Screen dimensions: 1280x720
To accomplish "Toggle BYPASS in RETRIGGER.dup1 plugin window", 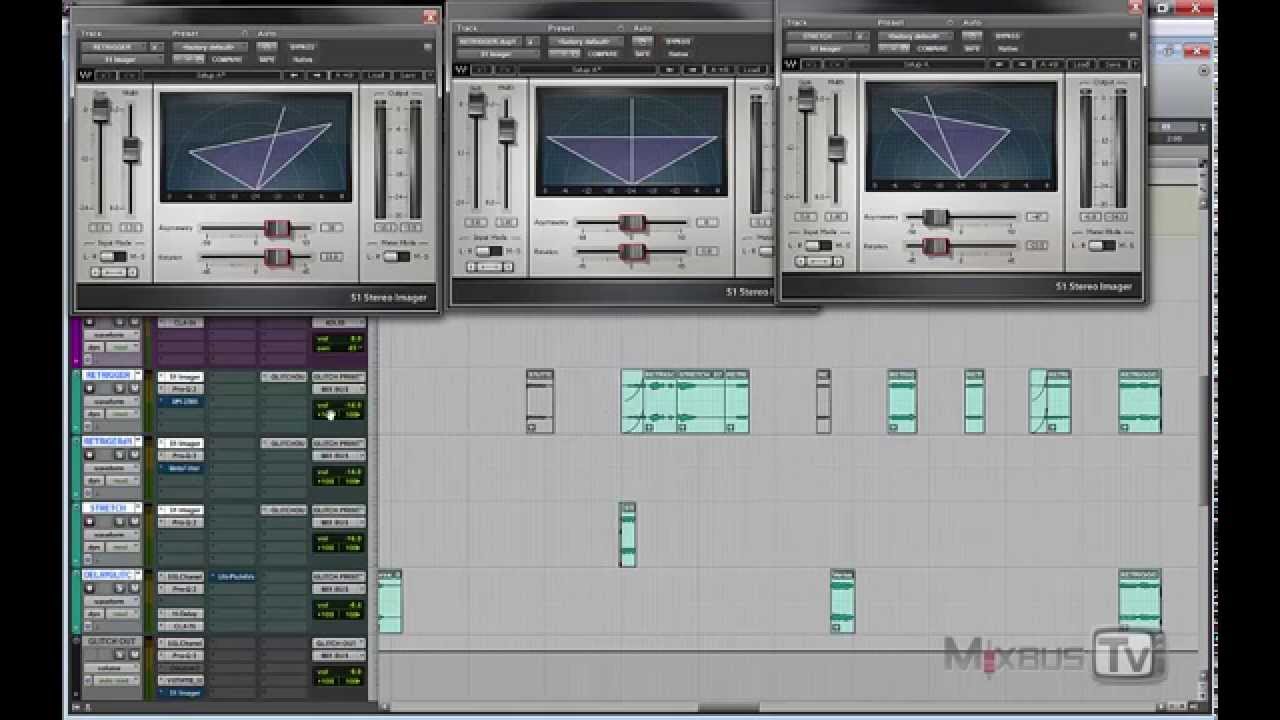I will 678,41.
